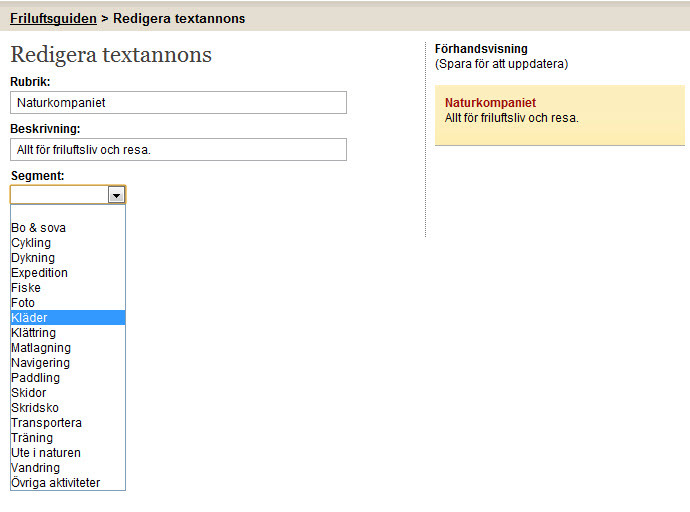The height and width of the screenshot is (512, 690).
Task: Click the large "Redigera textannons" page heading
Action: [x=111, y=55]
